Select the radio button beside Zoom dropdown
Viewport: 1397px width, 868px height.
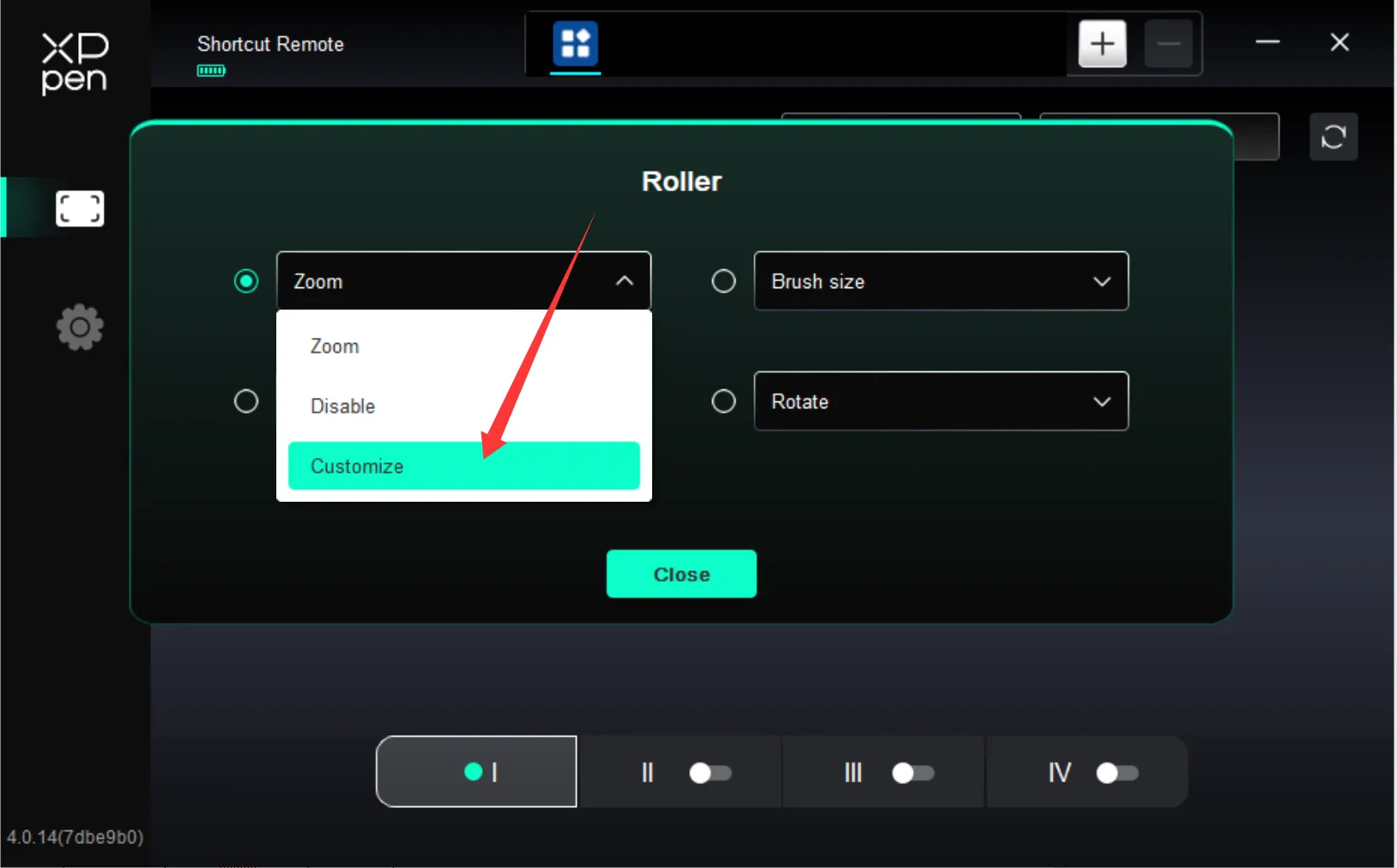[246, 281]
